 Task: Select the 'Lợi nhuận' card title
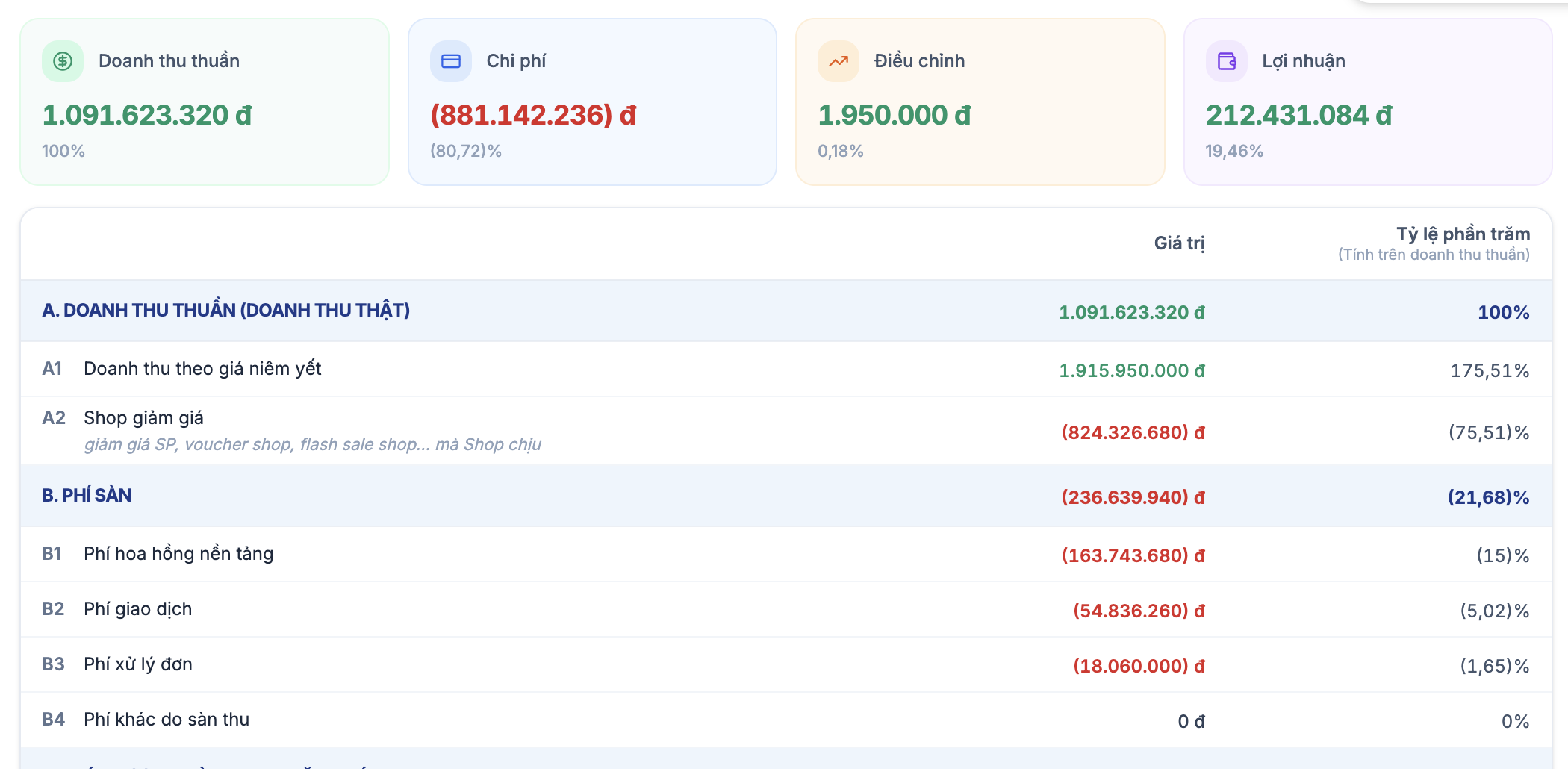1304,61
